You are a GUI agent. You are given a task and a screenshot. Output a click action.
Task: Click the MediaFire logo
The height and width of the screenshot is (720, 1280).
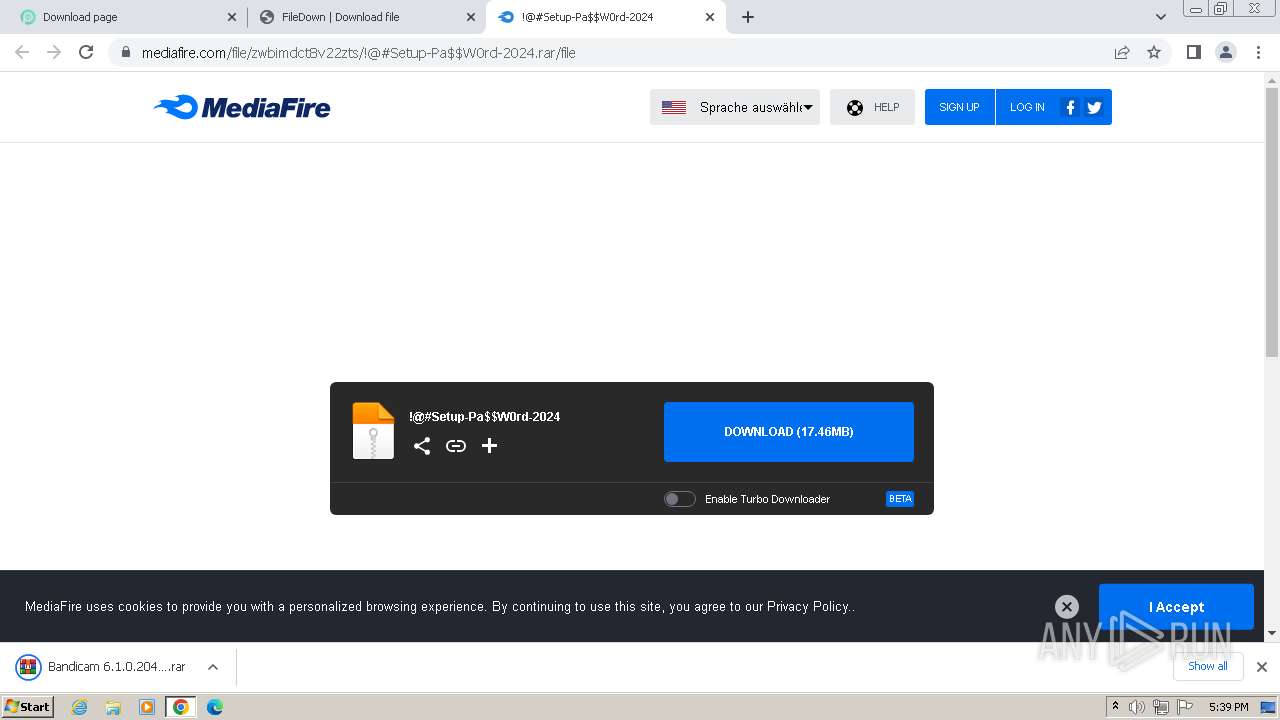click(x=242, y=107)
